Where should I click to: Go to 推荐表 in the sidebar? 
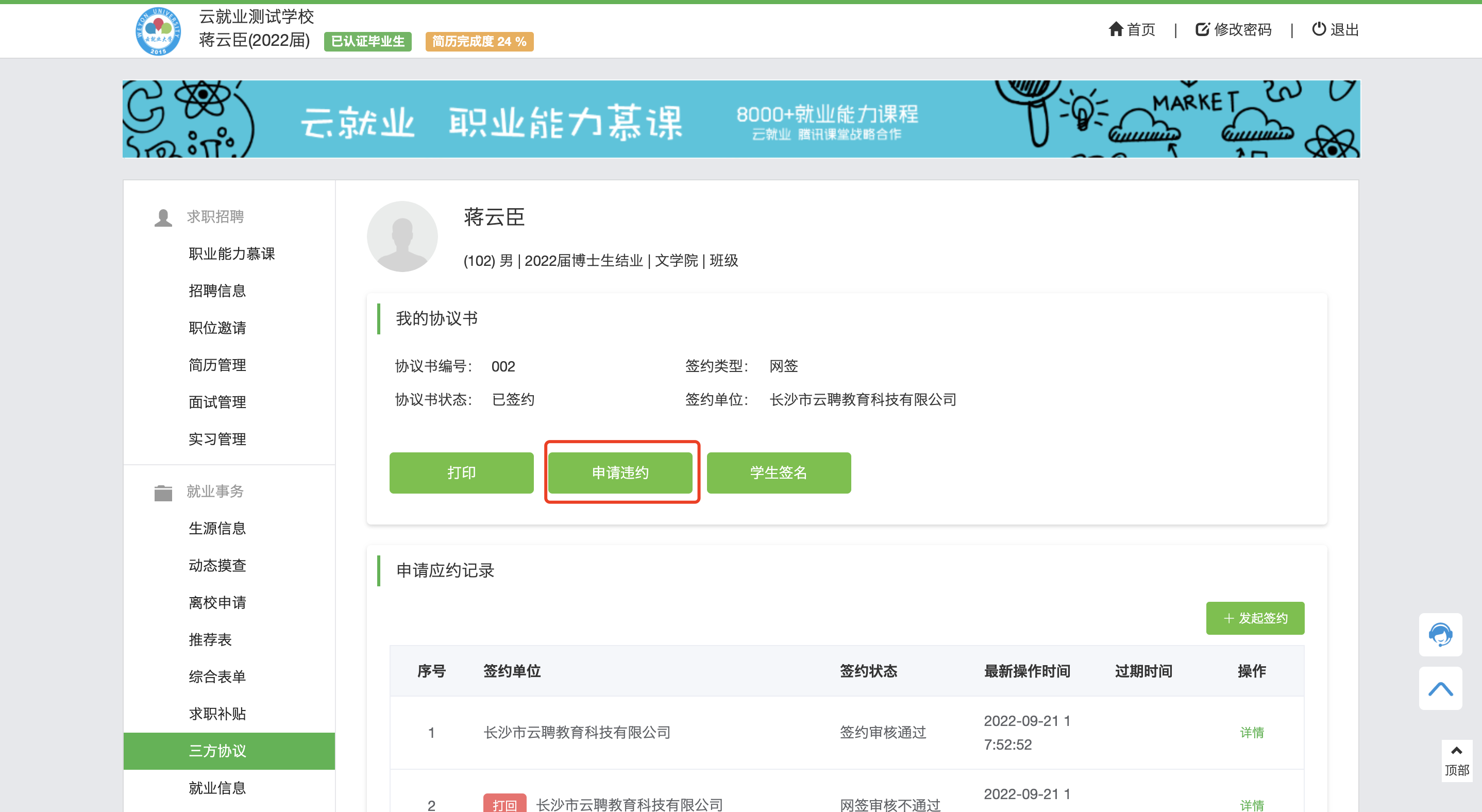pyautogui.click(x=210, y=639)
